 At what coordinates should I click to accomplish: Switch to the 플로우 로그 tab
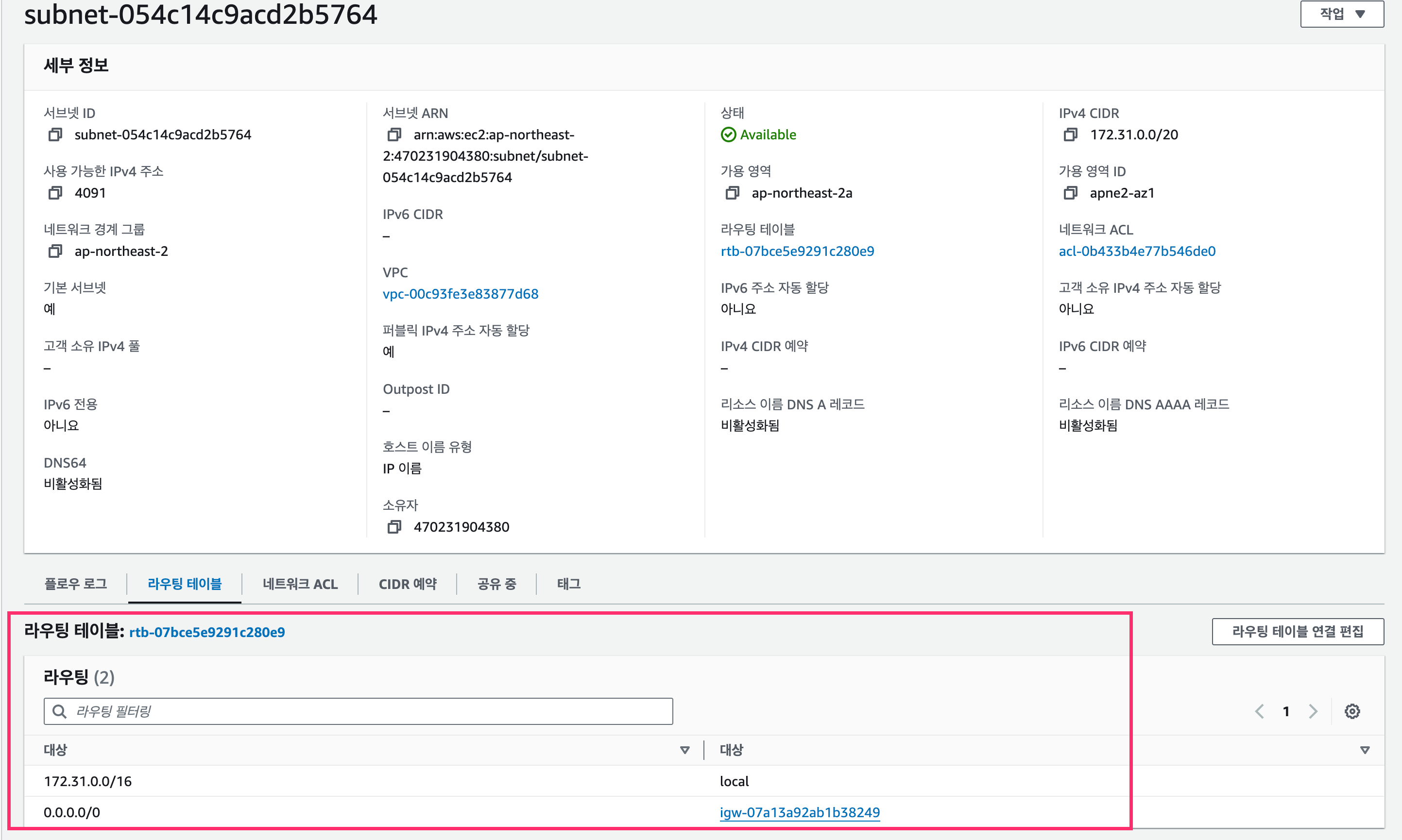[x=75, y=584]
